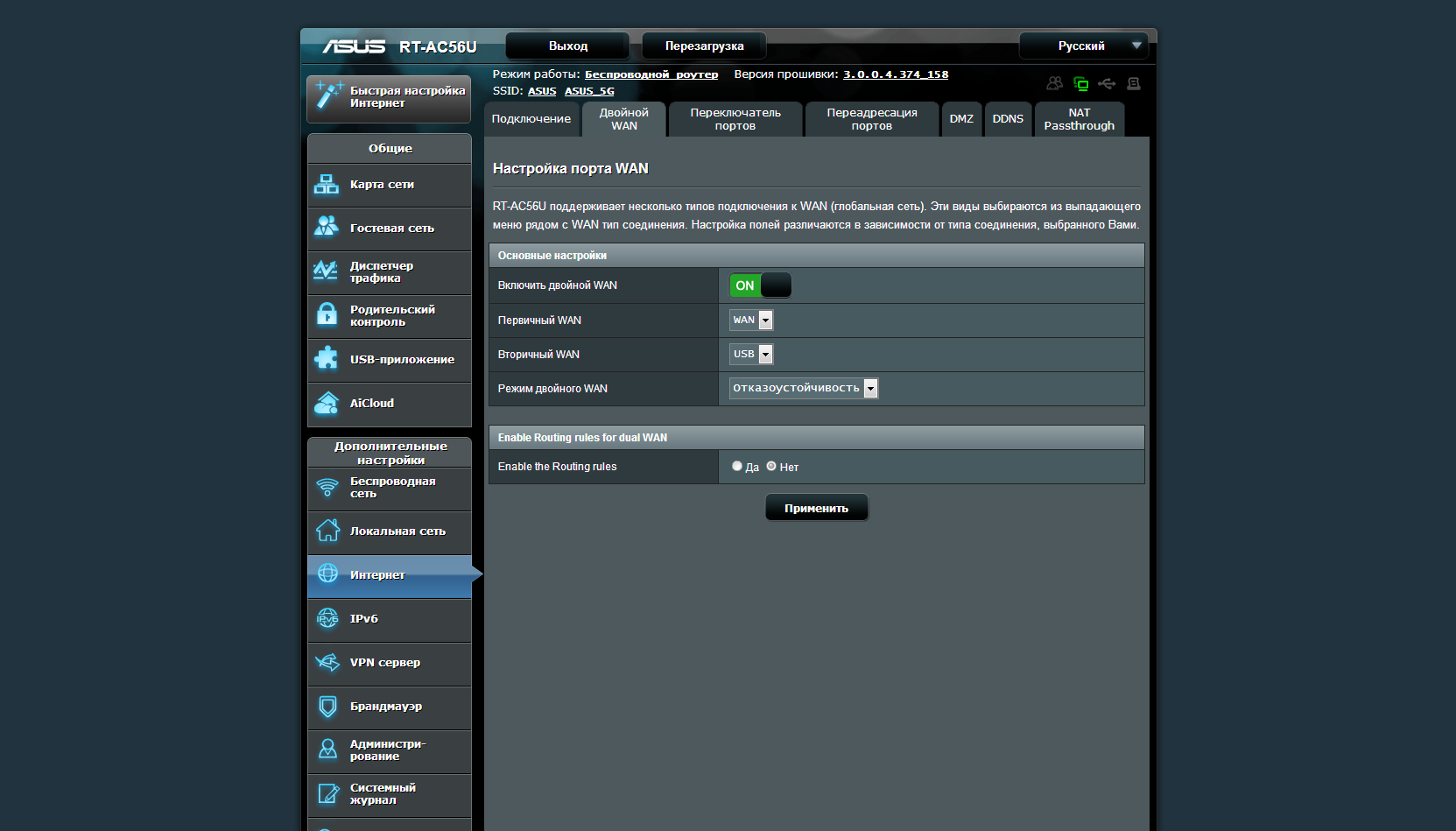Click the Интернет globe icon

click(327, 574)
